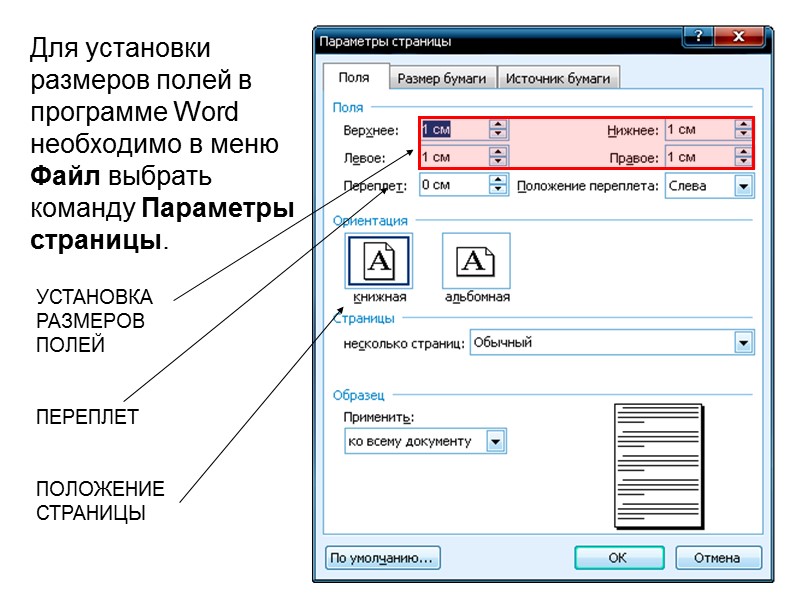800x600 pixels.
Task: Confirm with the OK button
Action: click(x=619, y=558)
